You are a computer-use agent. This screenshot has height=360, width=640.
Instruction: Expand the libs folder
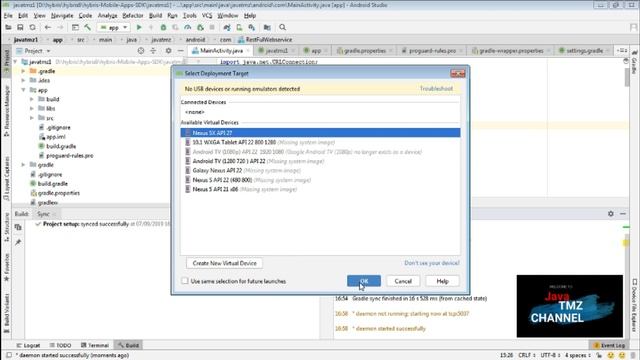(32, 109)
